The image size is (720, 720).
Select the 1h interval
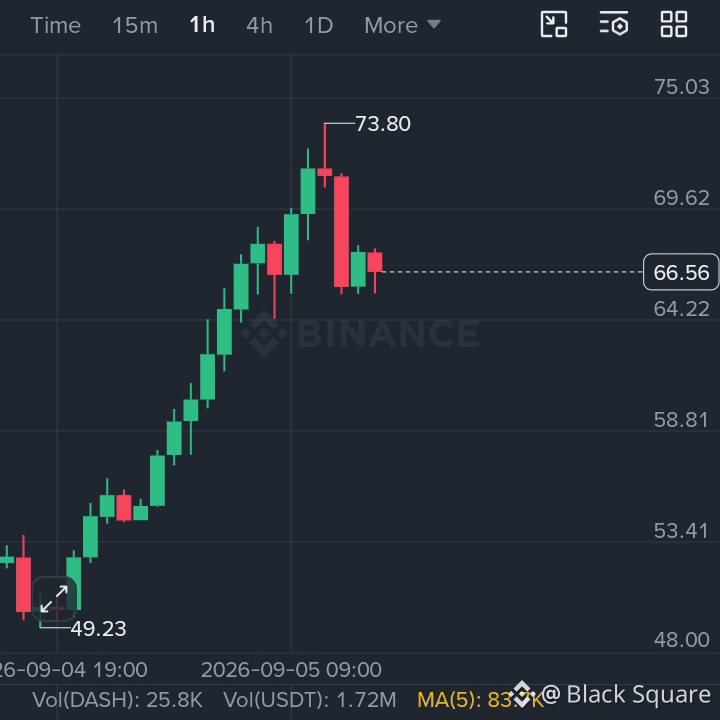click(x=202, y=25)
